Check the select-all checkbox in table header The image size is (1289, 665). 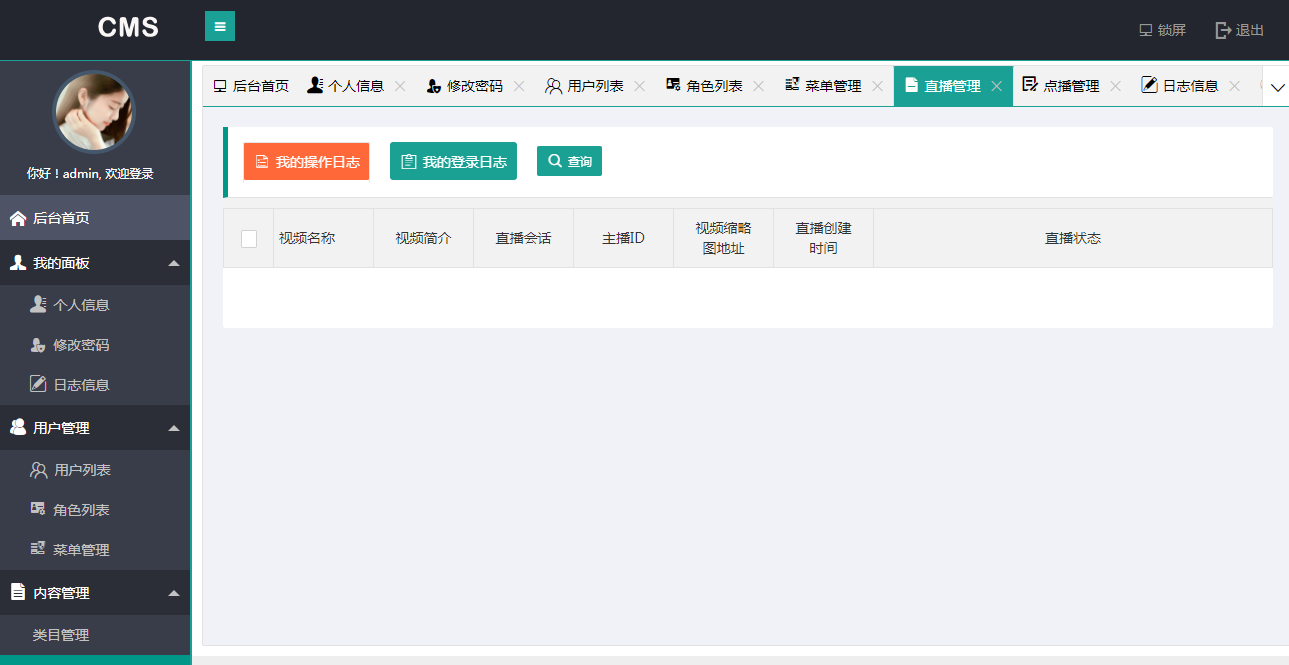tap(247, 237)
